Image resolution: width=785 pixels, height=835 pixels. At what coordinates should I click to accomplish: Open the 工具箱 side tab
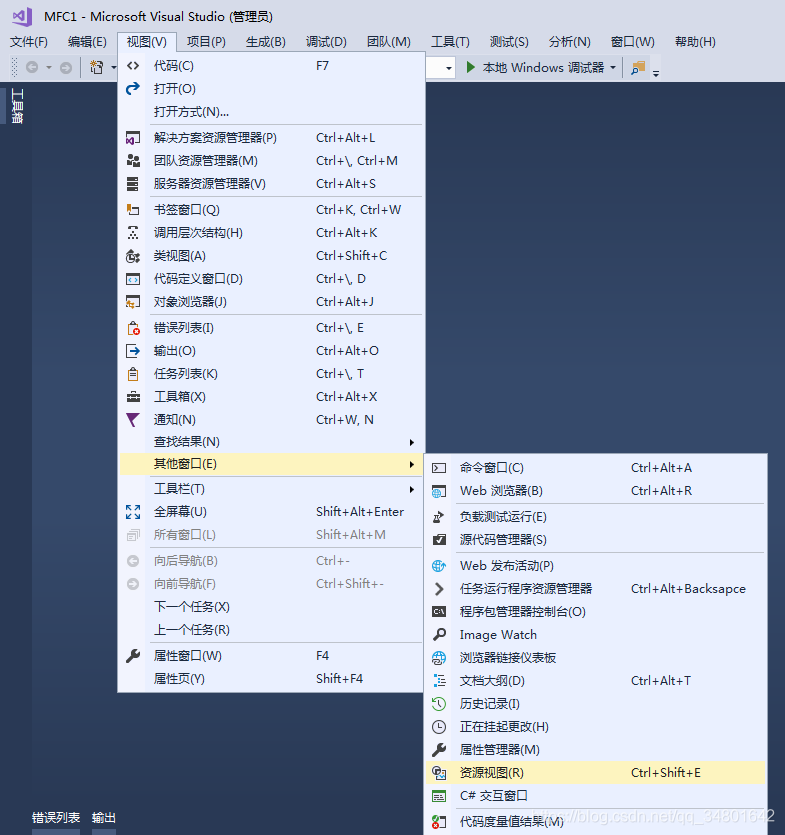click(17, 106)
